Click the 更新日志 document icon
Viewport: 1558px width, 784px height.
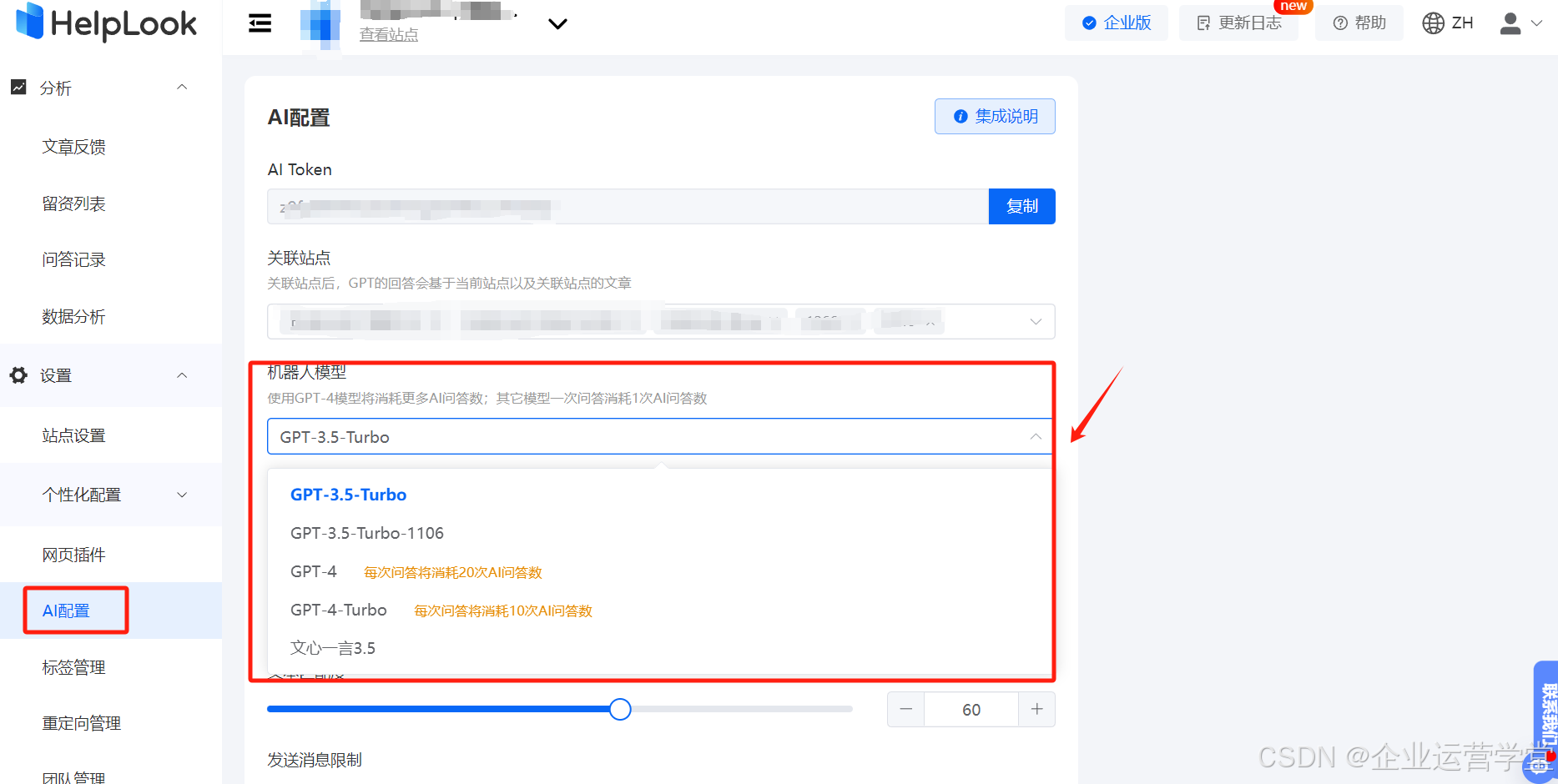tap(1203, 23)
